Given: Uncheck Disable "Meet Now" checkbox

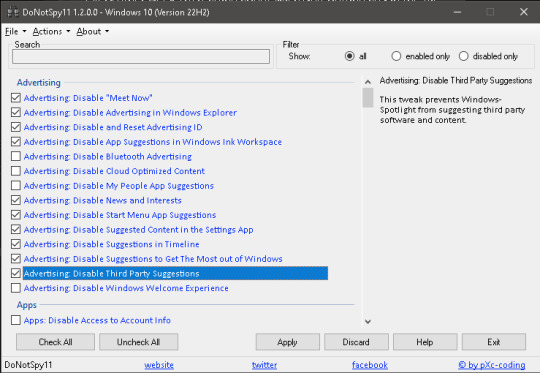Looking at the screenshot, I should [x=16, y=98].
